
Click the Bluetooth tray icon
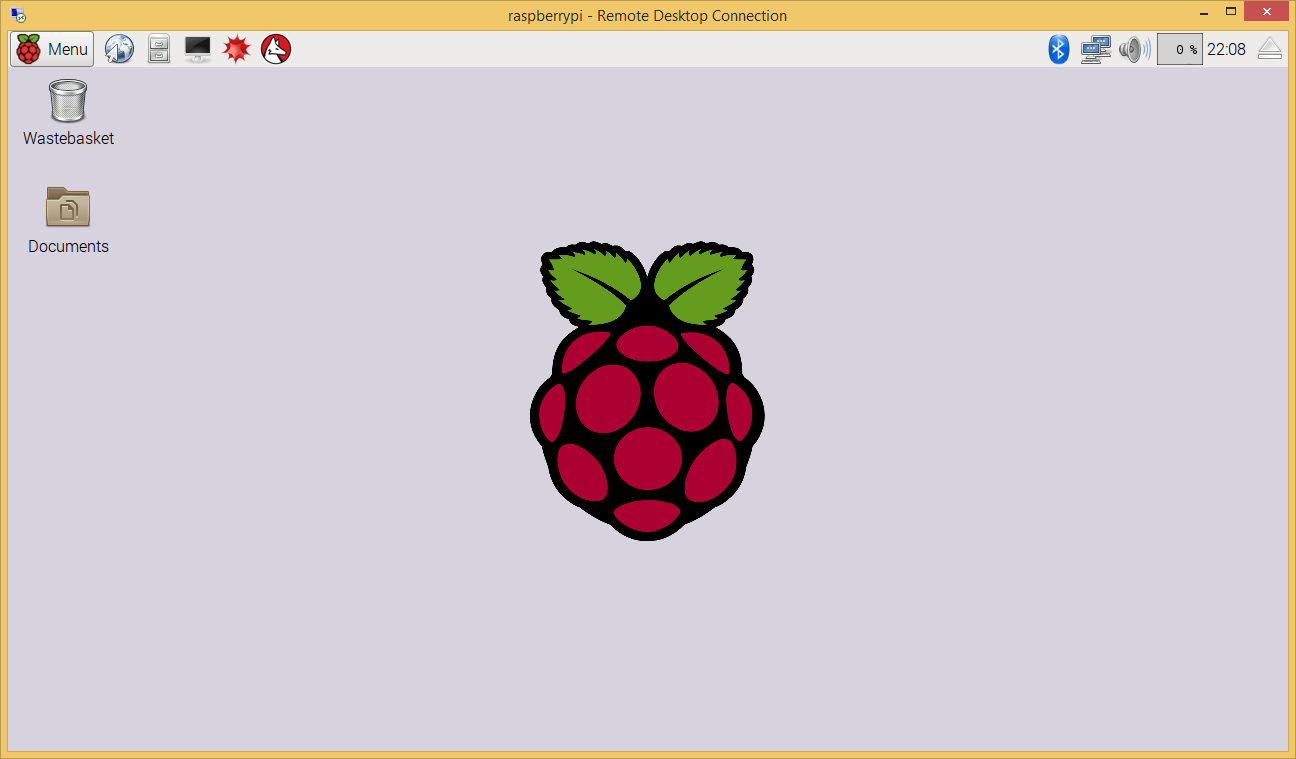tap(1059, 49)
